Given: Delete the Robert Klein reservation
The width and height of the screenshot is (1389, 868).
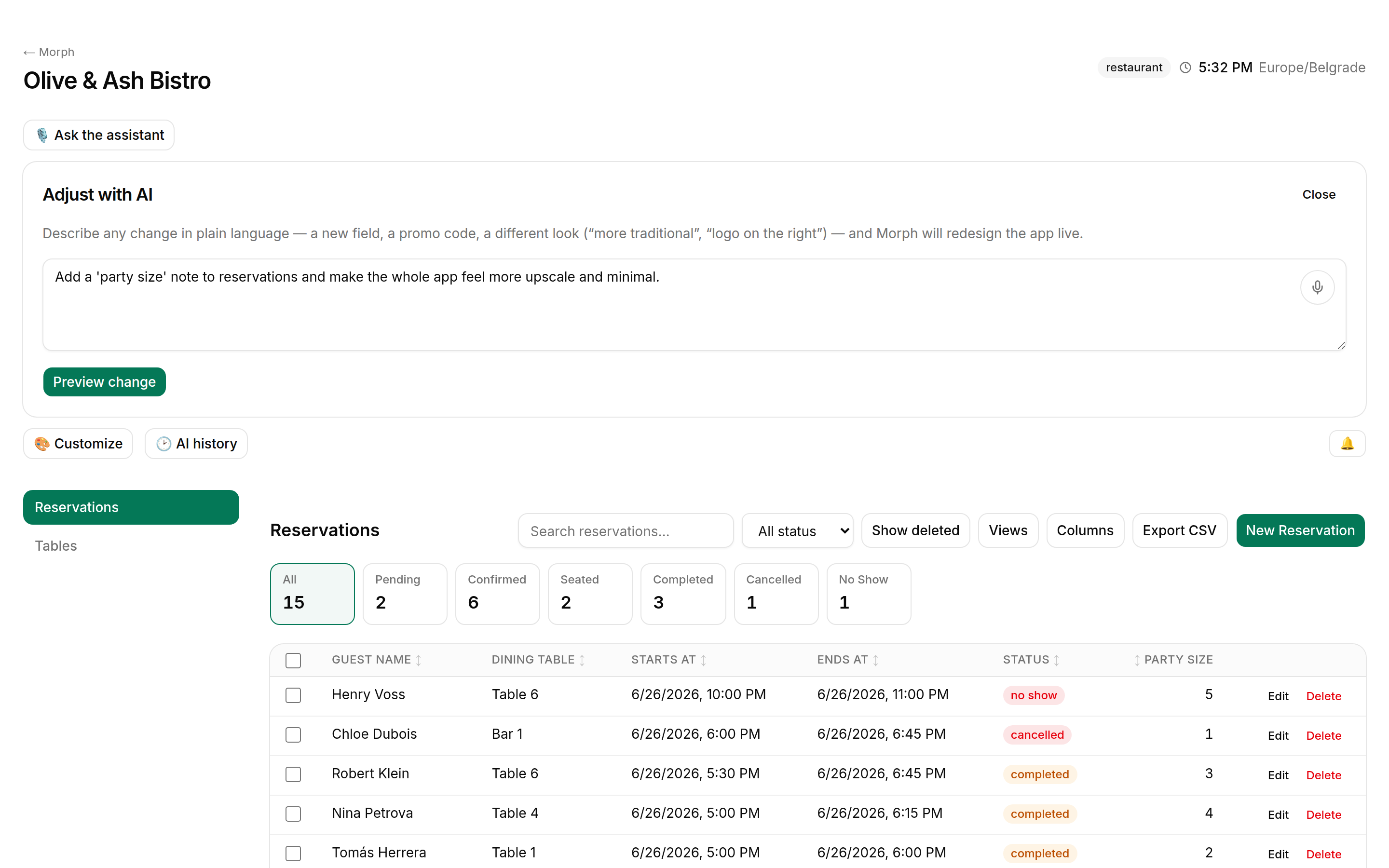Looking at the screenshot, I should coord(1323,775).
